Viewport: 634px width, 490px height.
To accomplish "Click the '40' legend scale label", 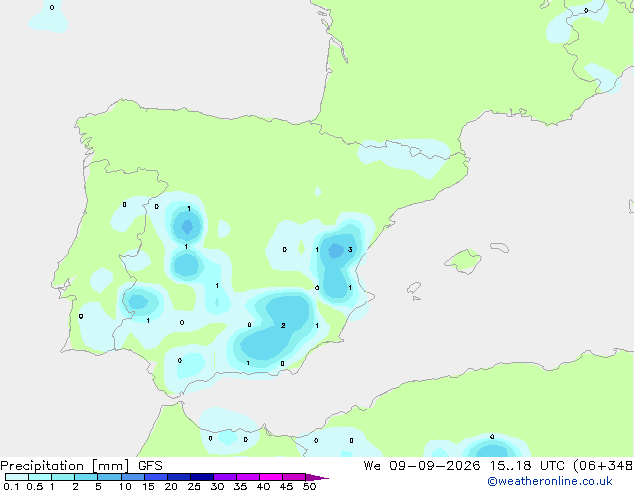I will pos(263,486).
